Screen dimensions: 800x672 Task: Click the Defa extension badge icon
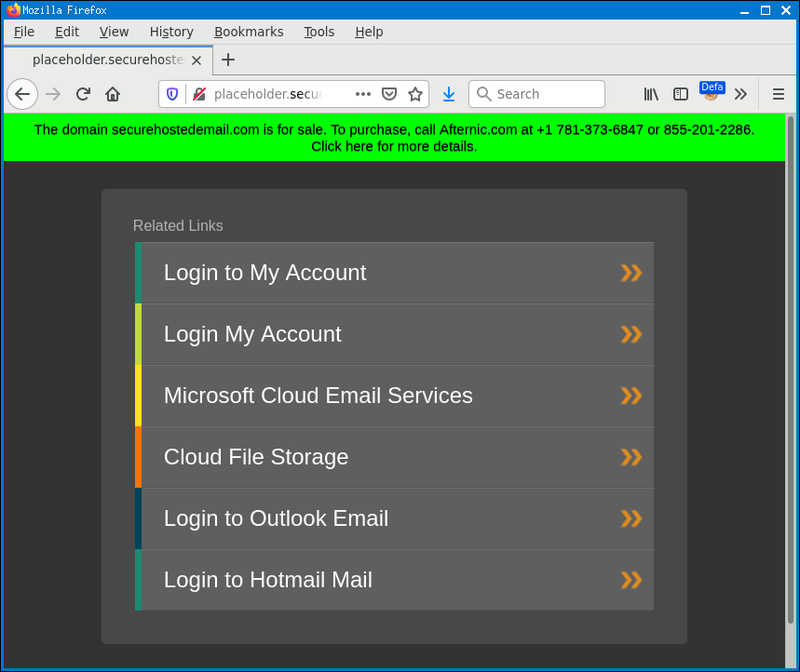coord(711,92)
